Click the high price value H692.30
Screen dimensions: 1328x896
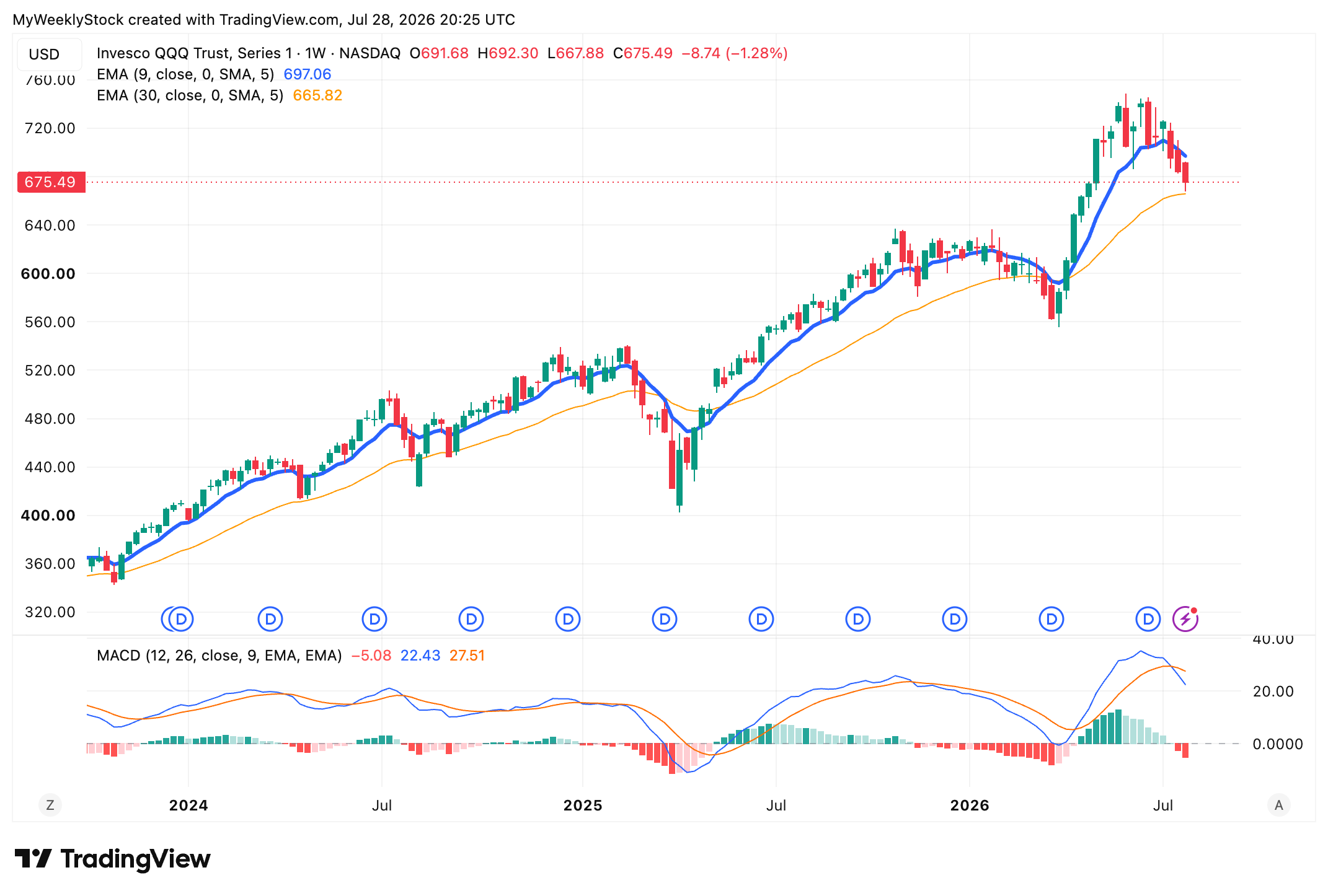pyautogui.click(x=508, y=53)
